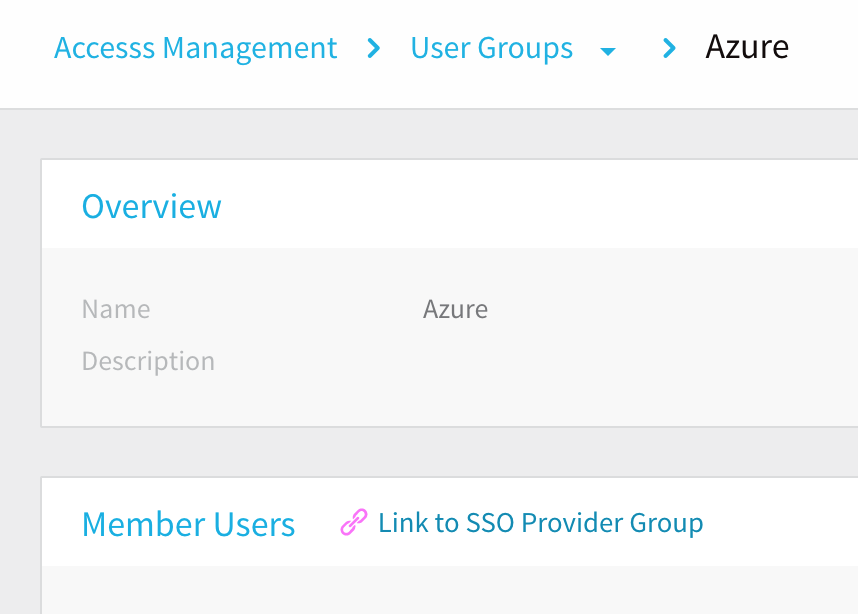Click the Azure breadcrumb title

coord(747,47)
